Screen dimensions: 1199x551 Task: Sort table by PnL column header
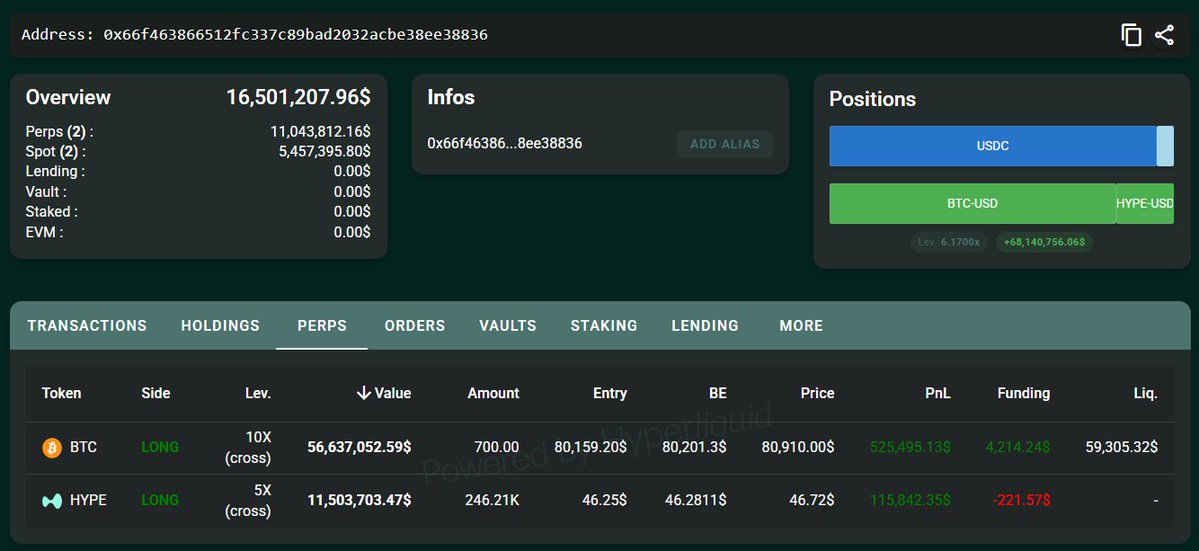[x=937, y=393]
